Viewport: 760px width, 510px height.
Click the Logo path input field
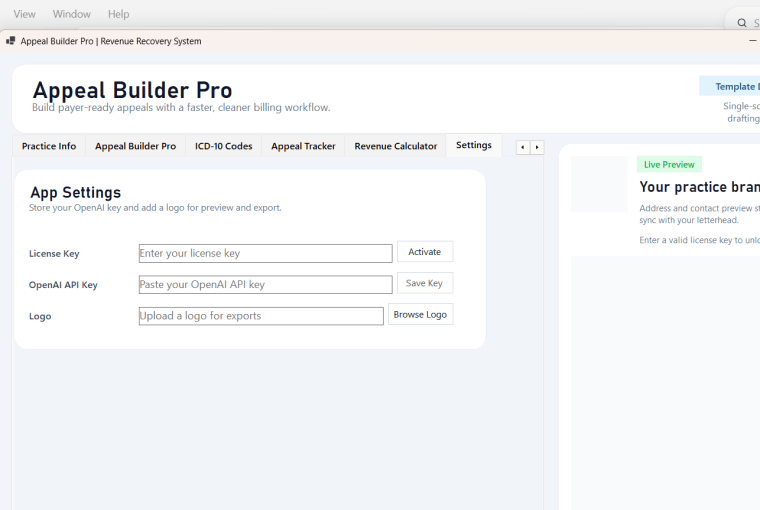coord(261,316)
